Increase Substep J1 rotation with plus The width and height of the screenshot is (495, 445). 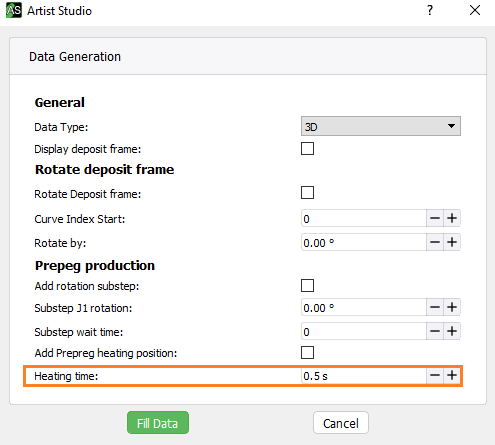(452, 307)
